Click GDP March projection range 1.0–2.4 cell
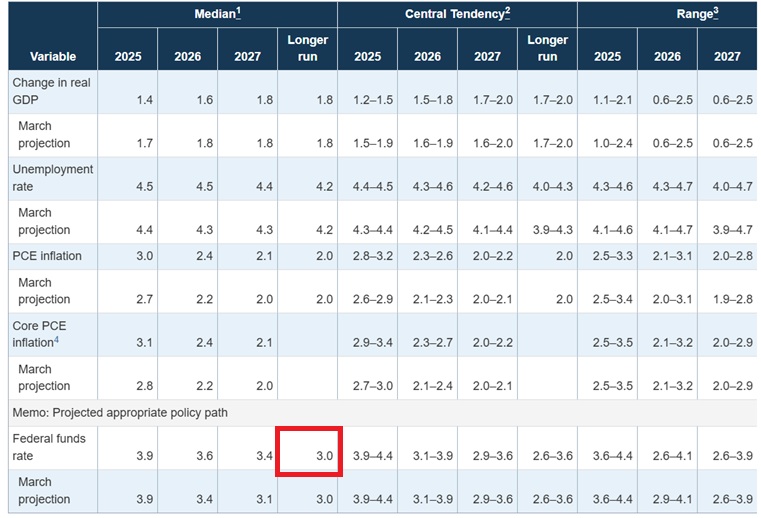The image size is (761, 518). 612,143
